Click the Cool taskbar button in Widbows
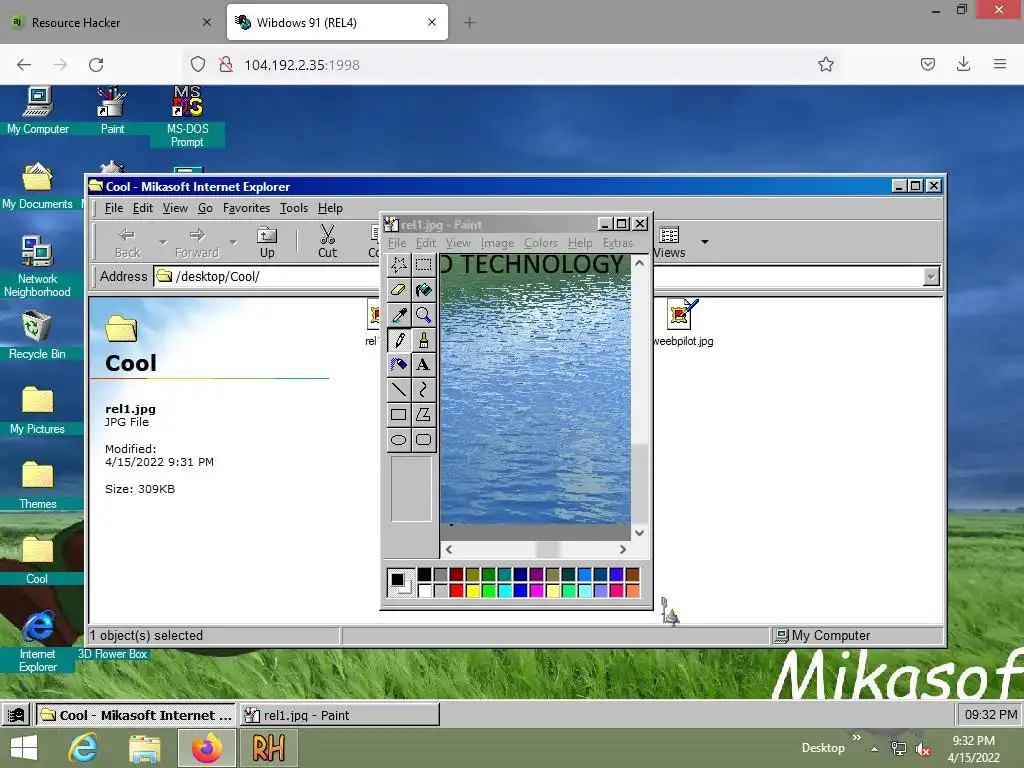Image resolution: width=1024 pixels, height=768 pixels. click(x=135, y=715)
